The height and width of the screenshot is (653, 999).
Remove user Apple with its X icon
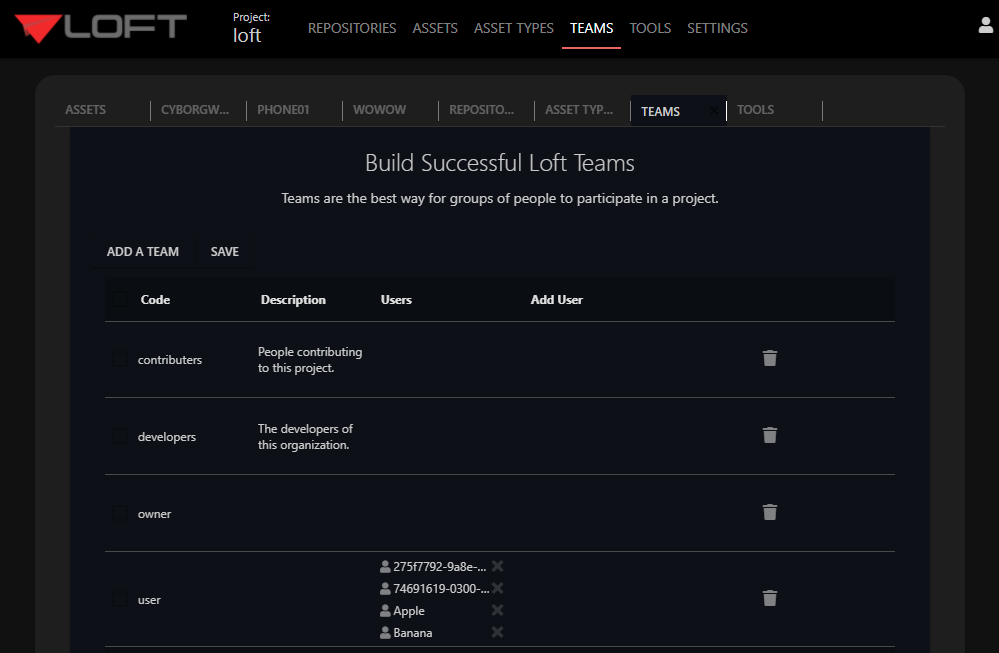tap(497, 610)
